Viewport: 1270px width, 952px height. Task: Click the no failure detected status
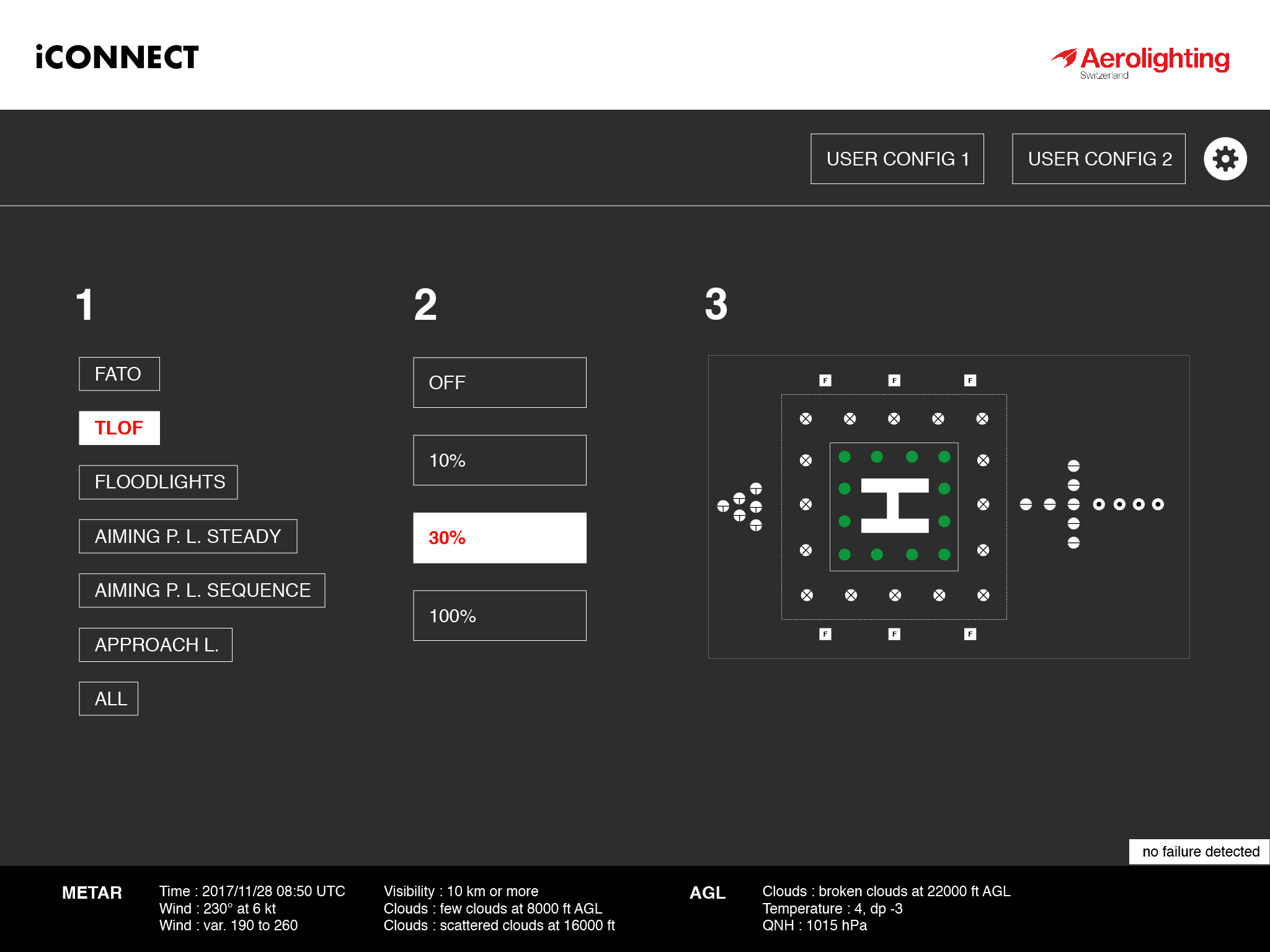(x=1199, y=852)
